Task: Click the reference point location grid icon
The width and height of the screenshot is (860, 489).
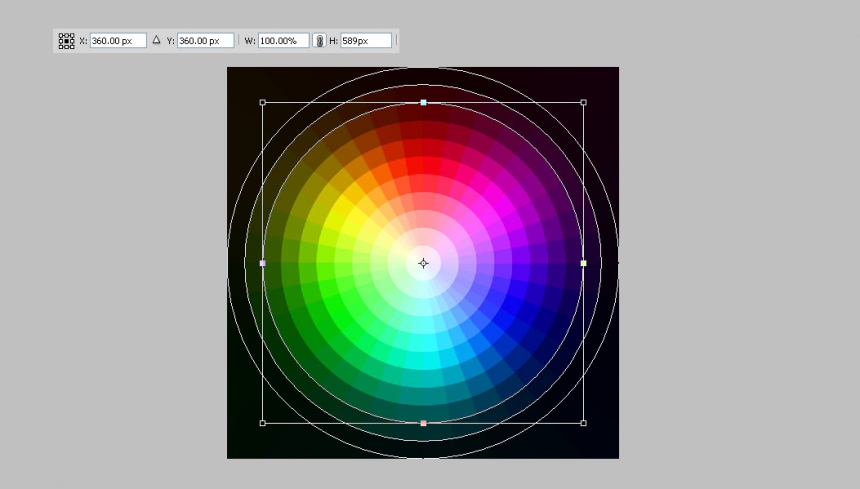Action: [66, 41]
